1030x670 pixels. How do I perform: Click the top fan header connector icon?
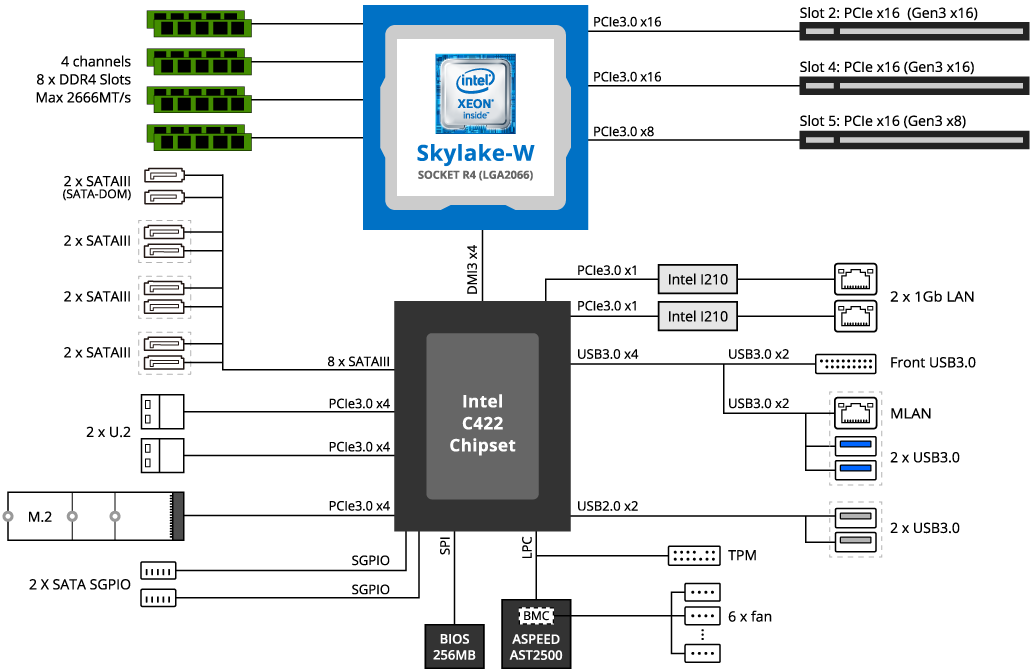(702, 592)
